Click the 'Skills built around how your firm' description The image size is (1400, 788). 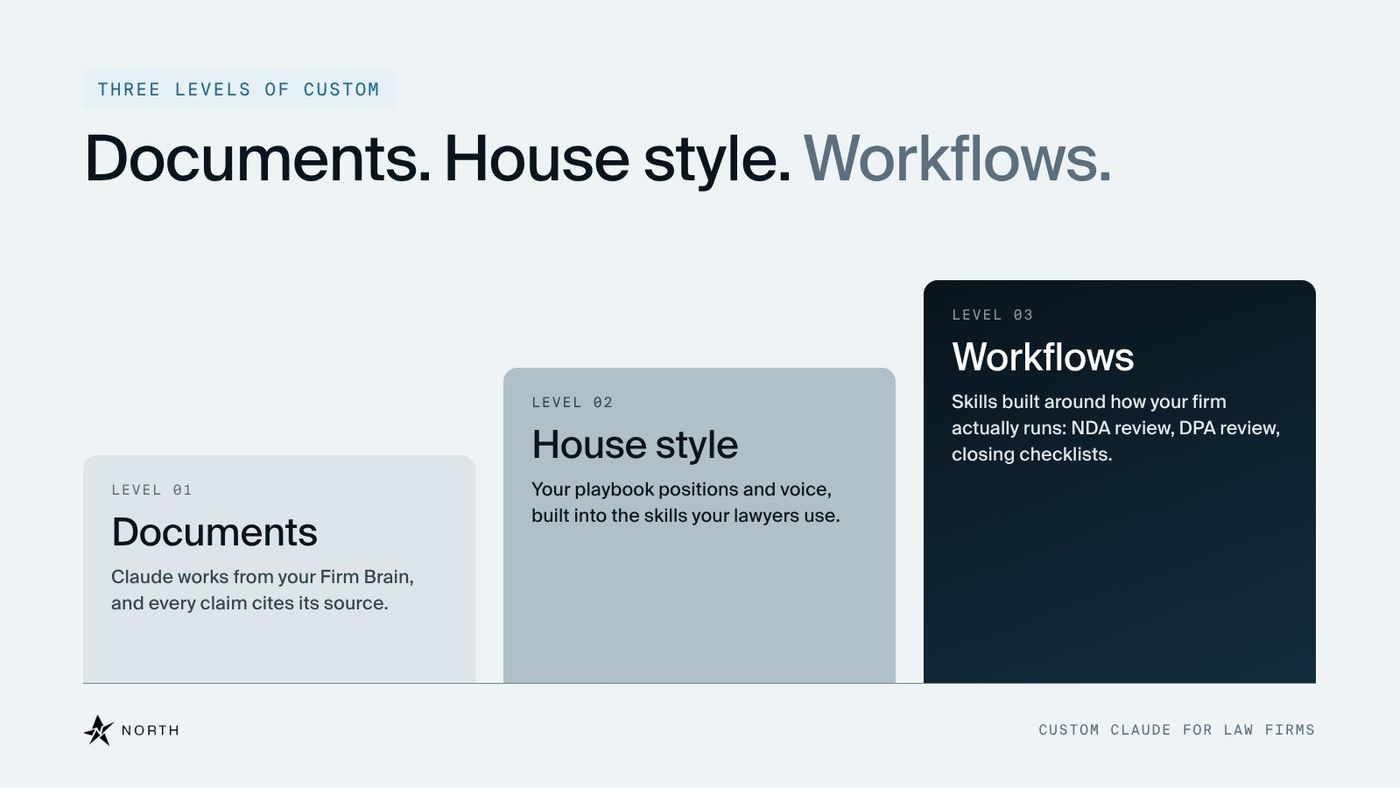tap(1116, 428)
